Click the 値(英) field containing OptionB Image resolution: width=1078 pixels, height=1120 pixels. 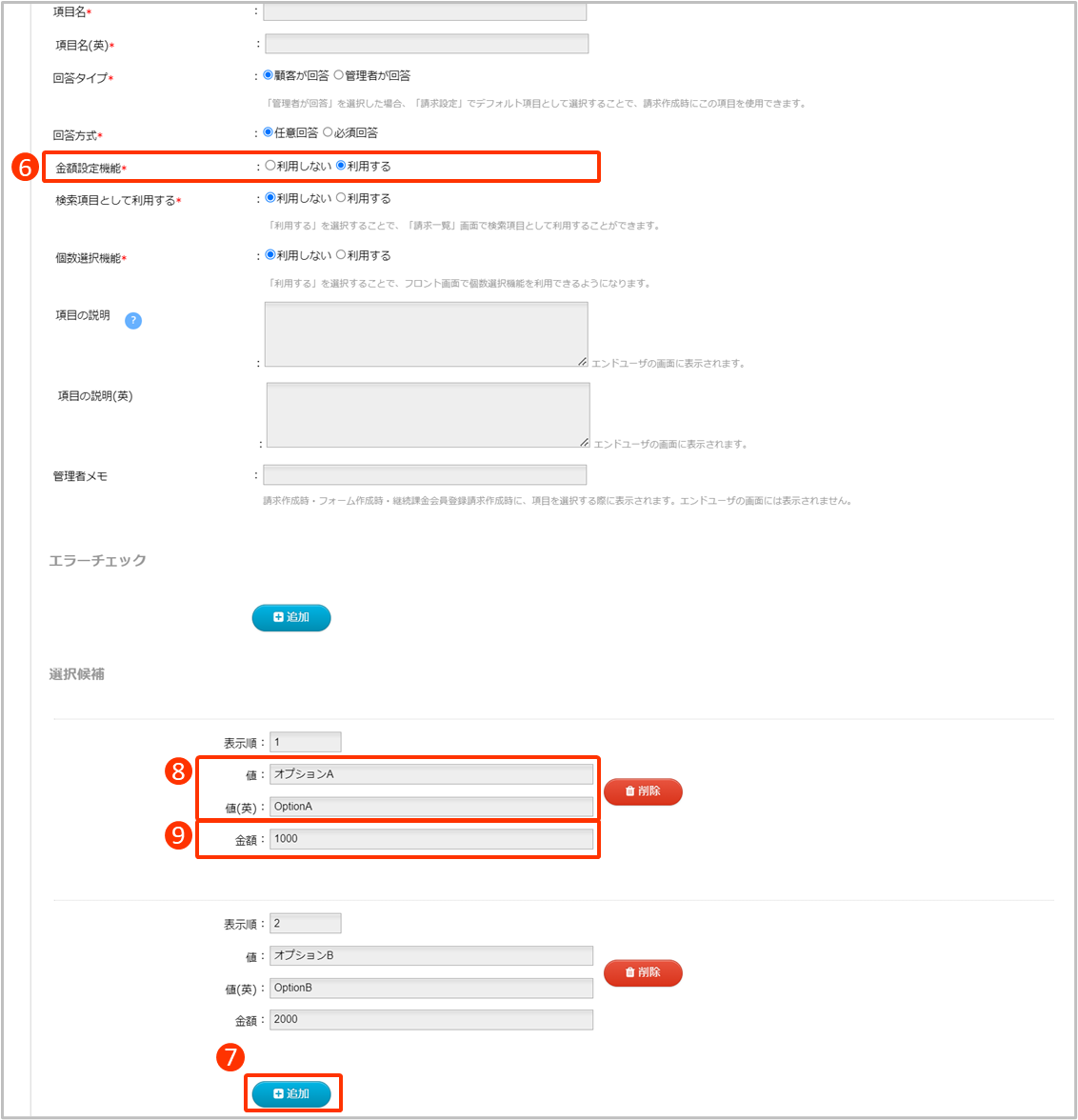pos(431,988)
